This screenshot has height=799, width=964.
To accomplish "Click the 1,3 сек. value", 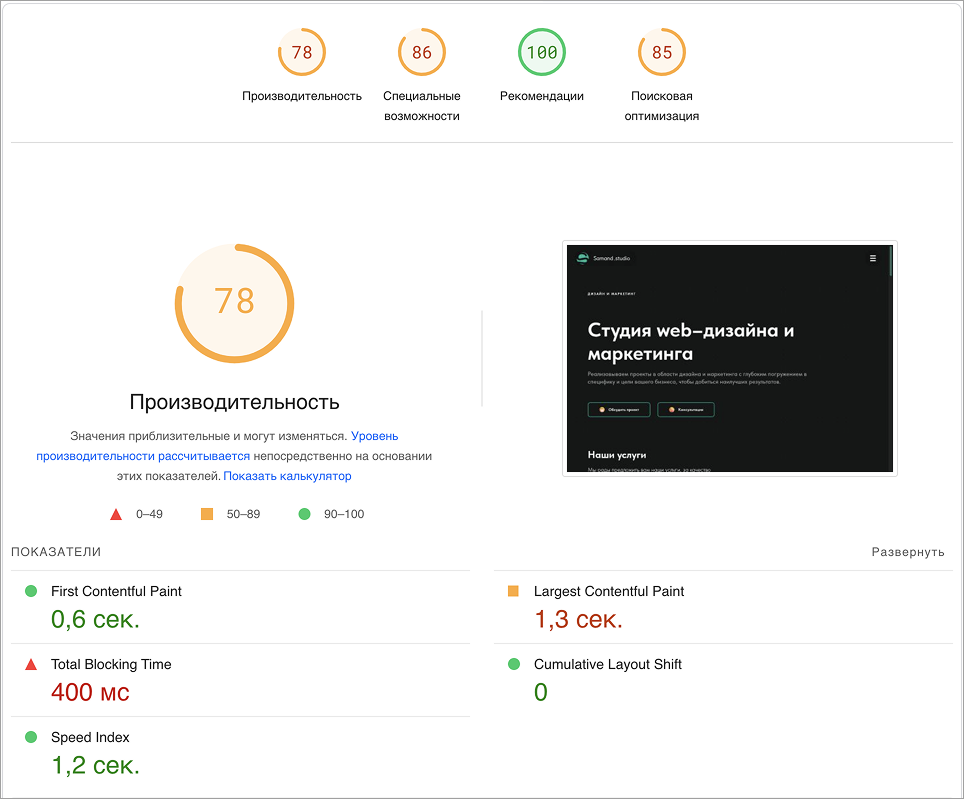I will 579,620.
